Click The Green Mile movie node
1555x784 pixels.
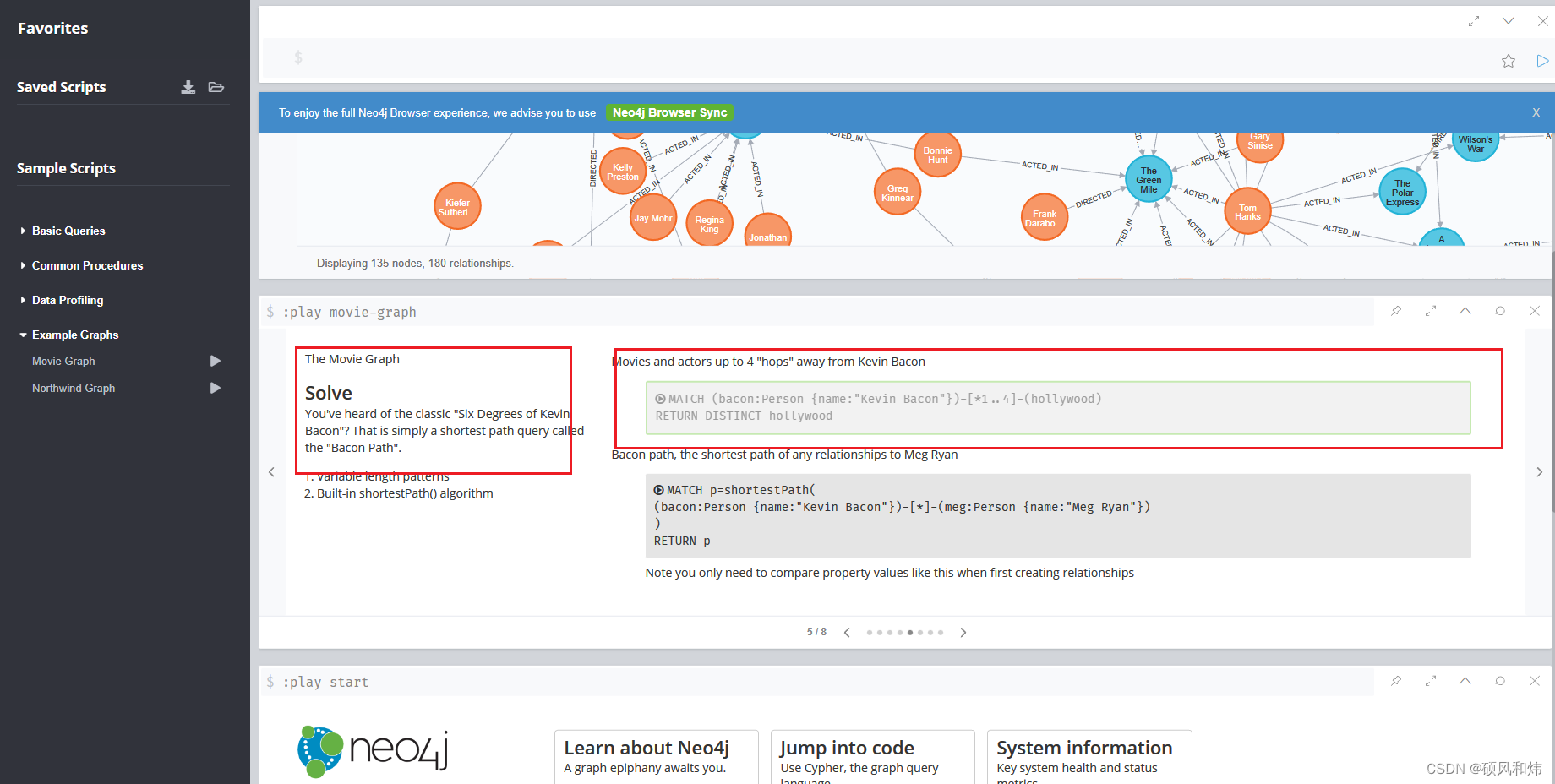pos(1149,179)
